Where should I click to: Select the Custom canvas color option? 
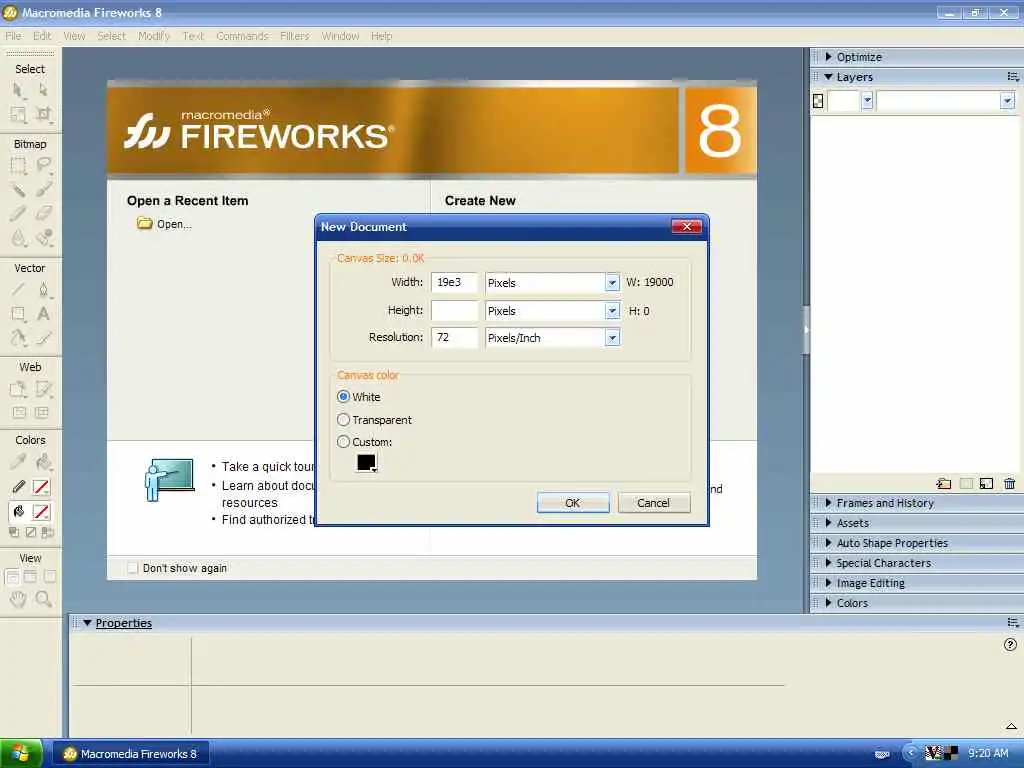(364, 442)
